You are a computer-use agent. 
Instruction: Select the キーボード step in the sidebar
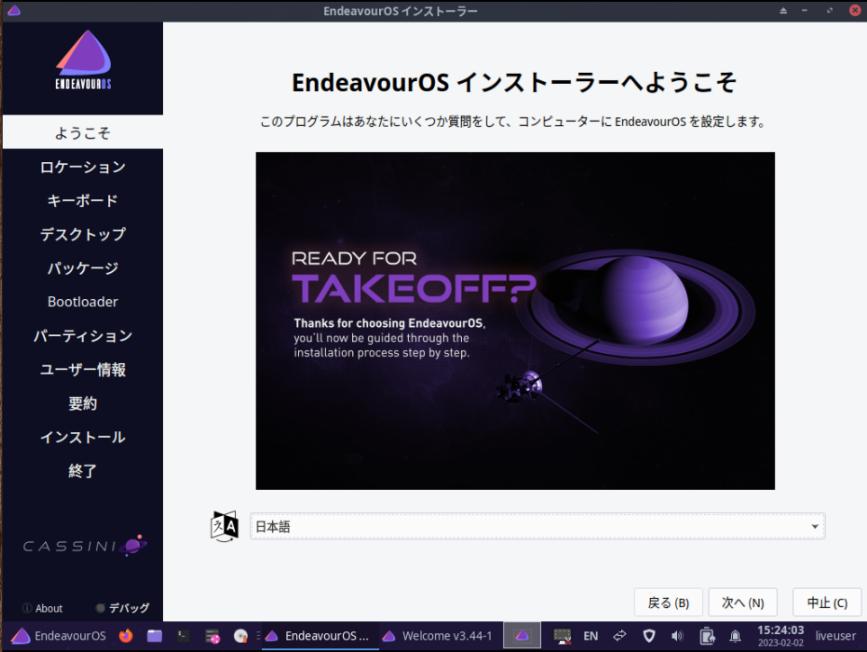tap(83, 200)
